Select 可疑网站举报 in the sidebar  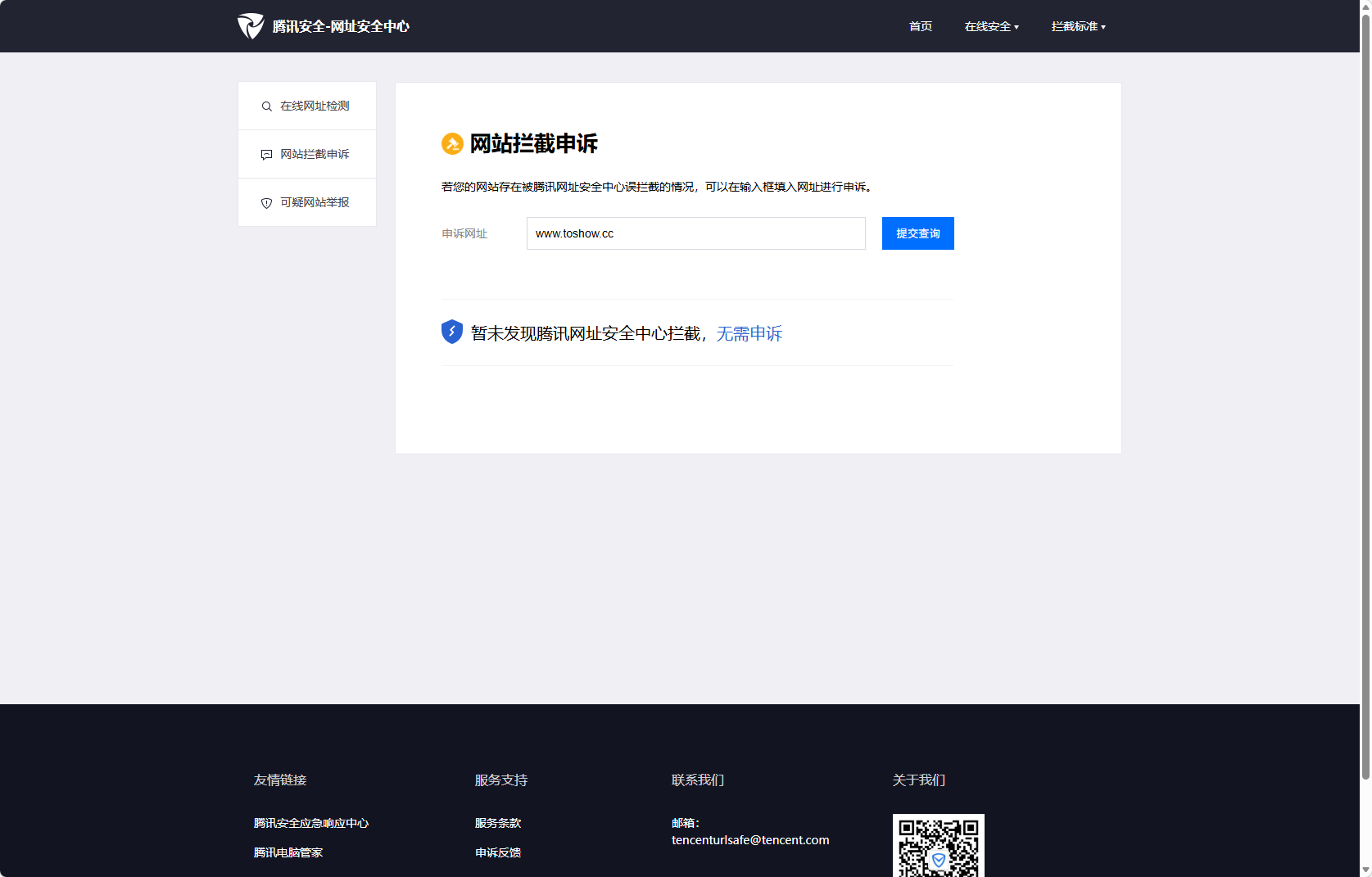[x=307, y=202]
